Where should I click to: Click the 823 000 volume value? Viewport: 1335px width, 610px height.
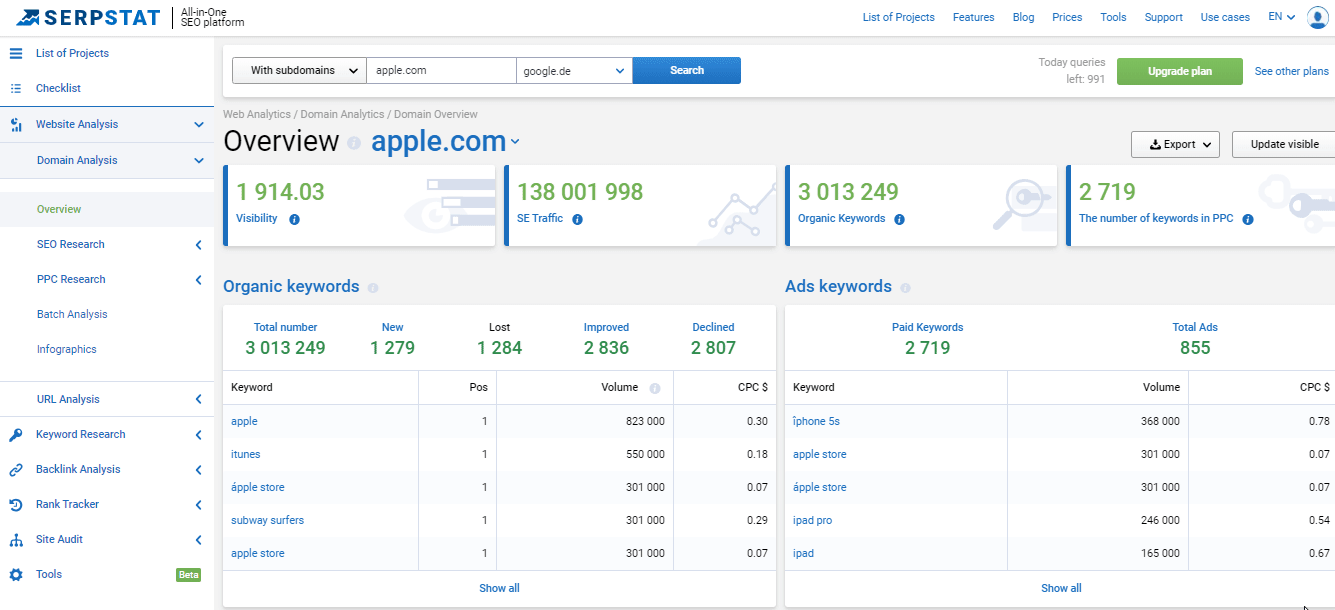pyautogui.click(x=643, y=421)
